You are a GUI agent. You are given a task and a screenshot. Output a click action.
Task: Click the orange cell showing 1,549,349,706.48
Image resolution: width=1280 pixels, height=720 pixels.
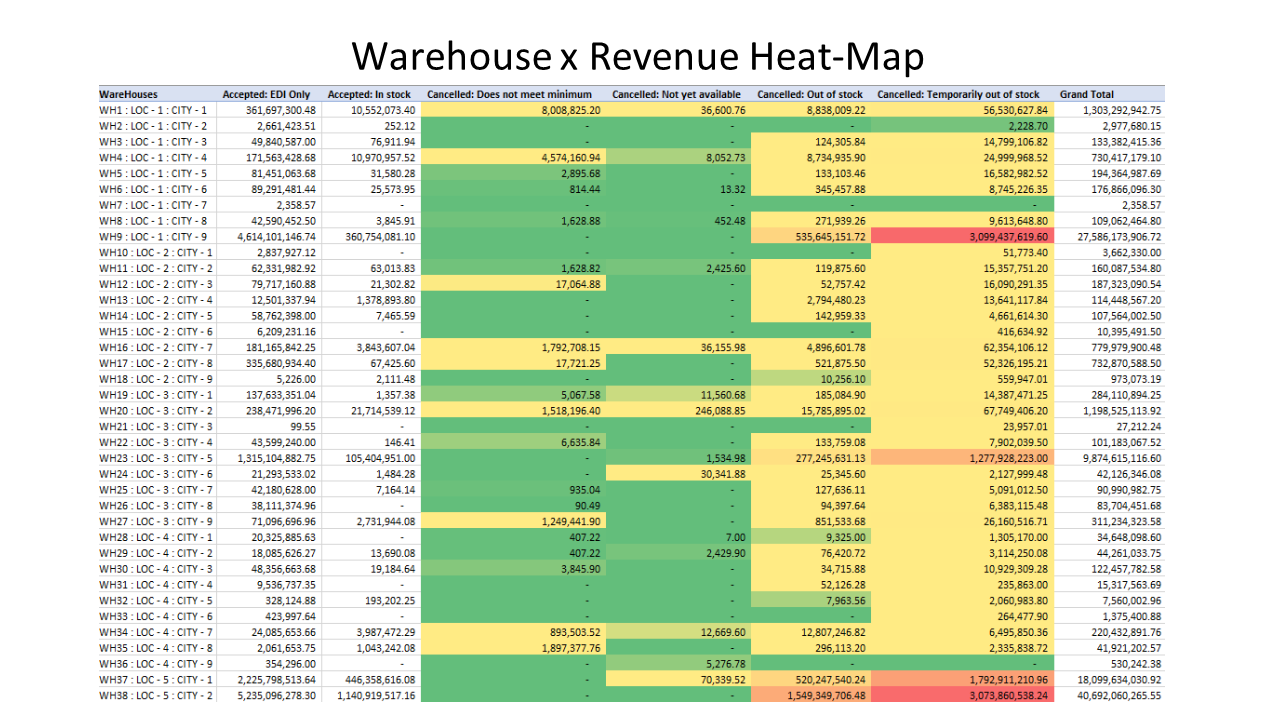coord(811,695)
